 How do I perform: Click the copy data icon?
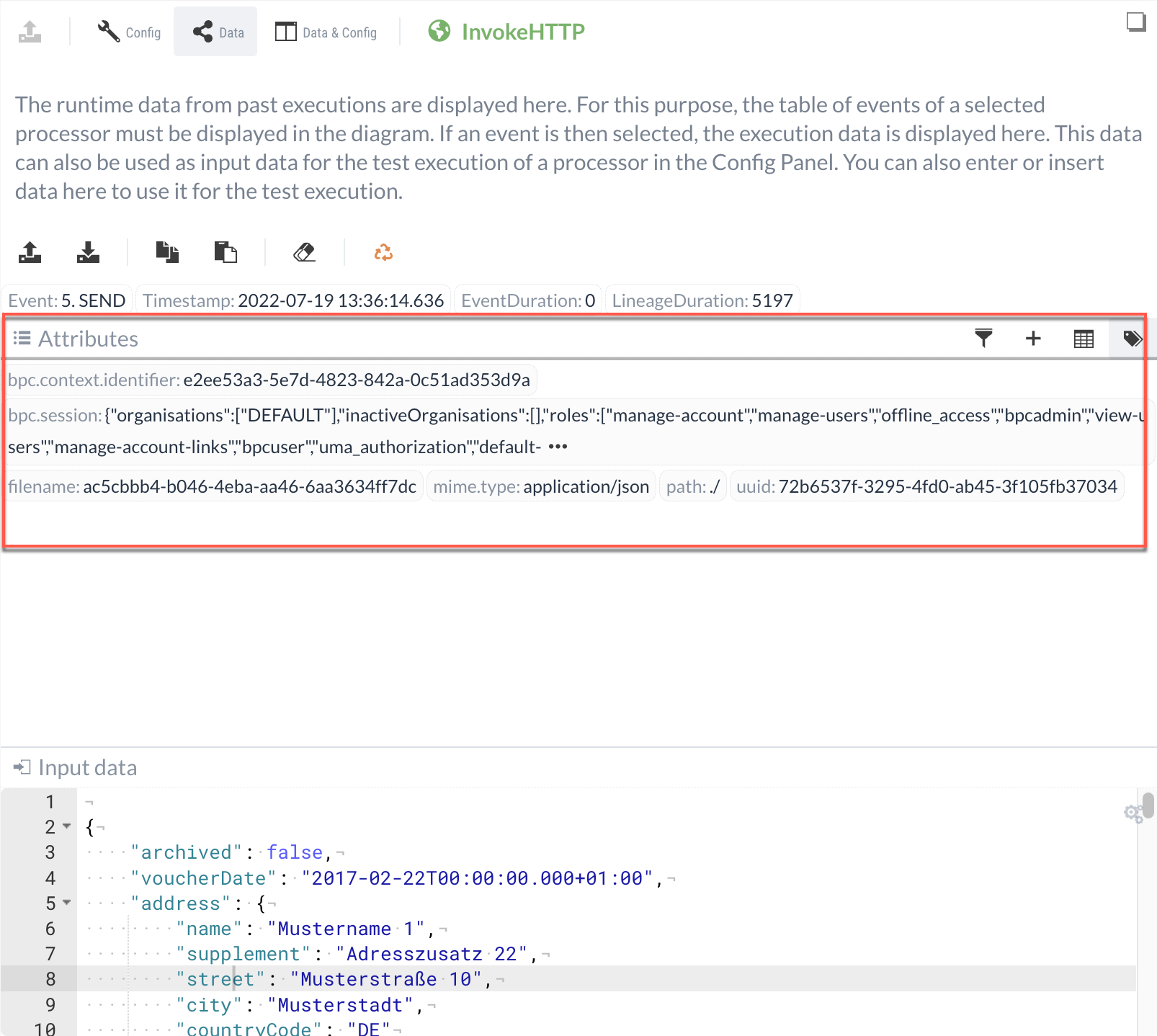(167, 252)
